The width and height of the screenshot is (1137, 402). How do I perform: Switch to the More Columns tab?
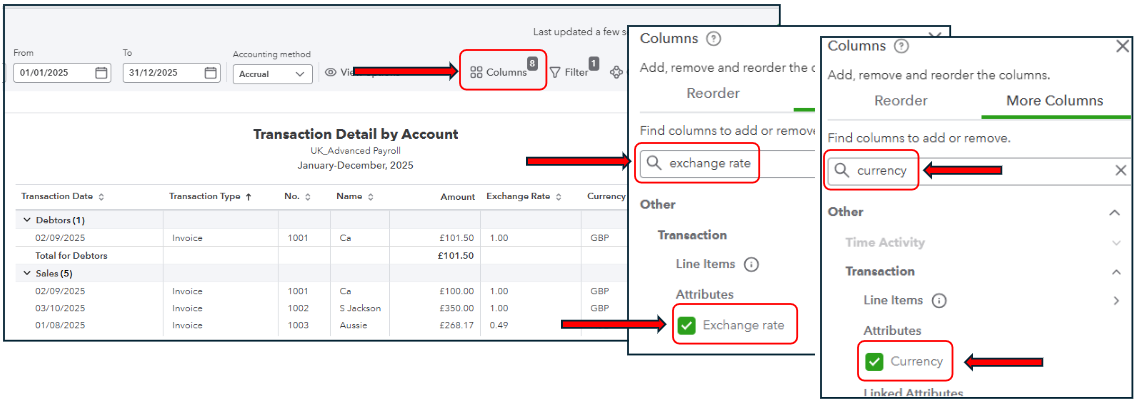pos(1054,101)
